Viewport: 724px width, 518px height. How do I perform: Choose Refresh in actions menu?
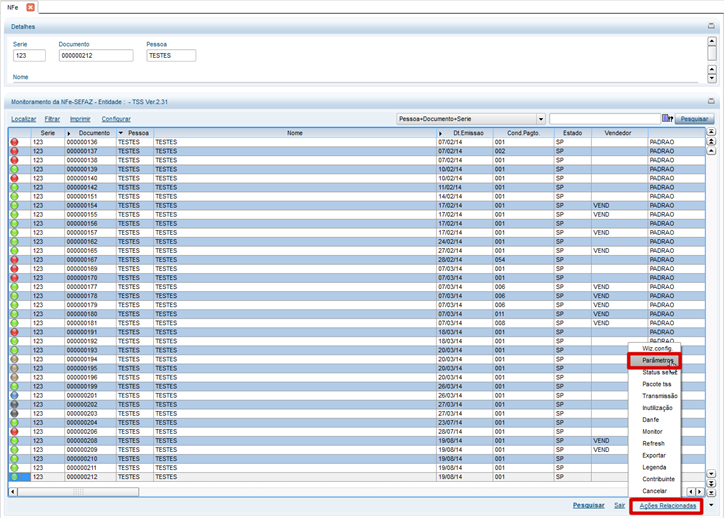(653, 444)
